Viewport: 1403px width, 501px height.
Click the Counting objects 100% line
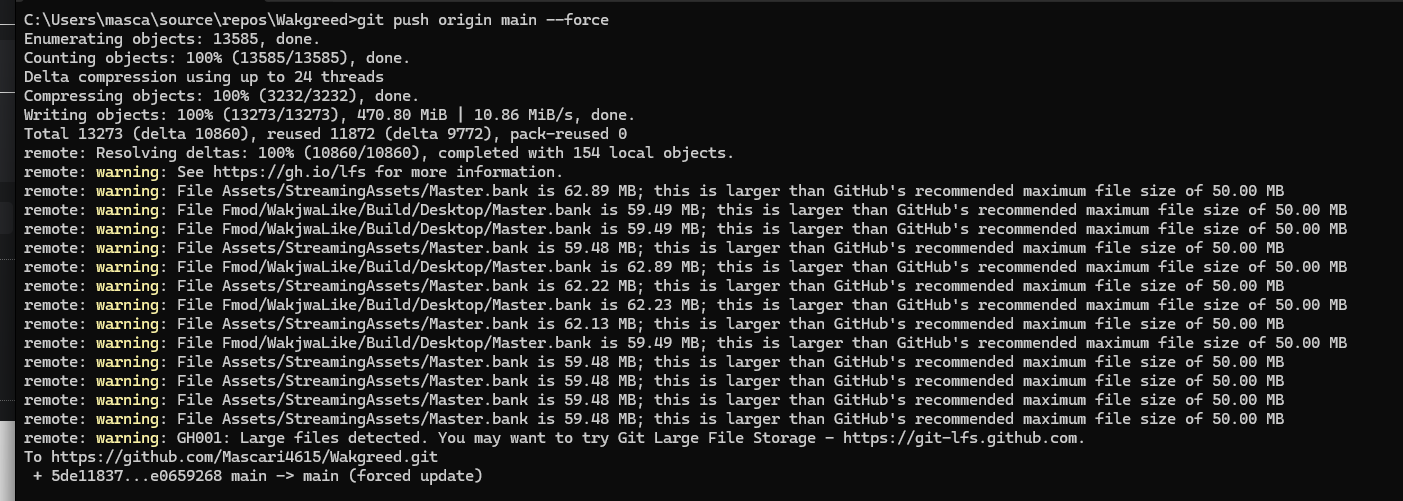pyautogui.click(x=217, y=58)
